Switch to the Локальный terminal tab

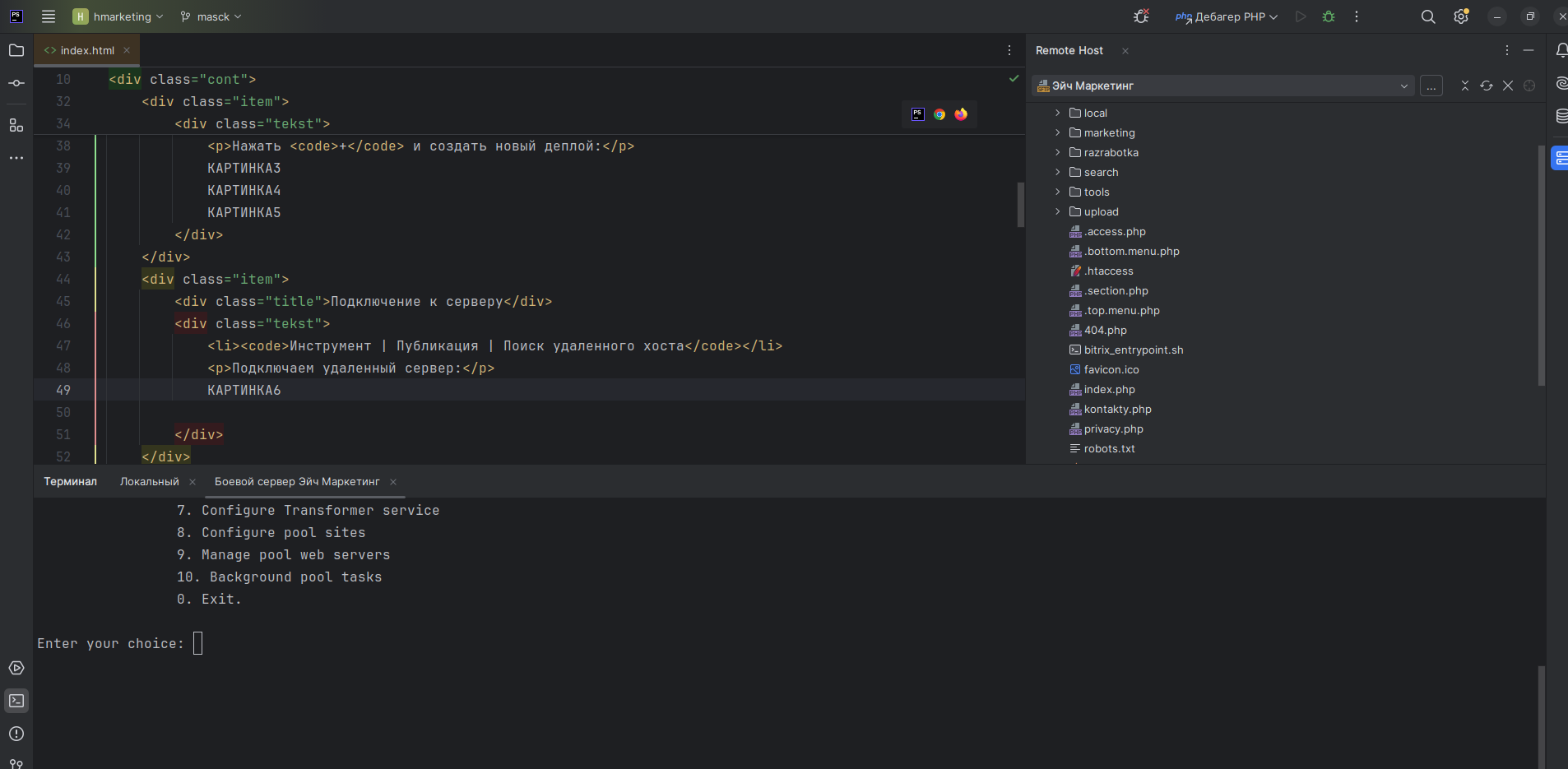[x=149, y=481]
